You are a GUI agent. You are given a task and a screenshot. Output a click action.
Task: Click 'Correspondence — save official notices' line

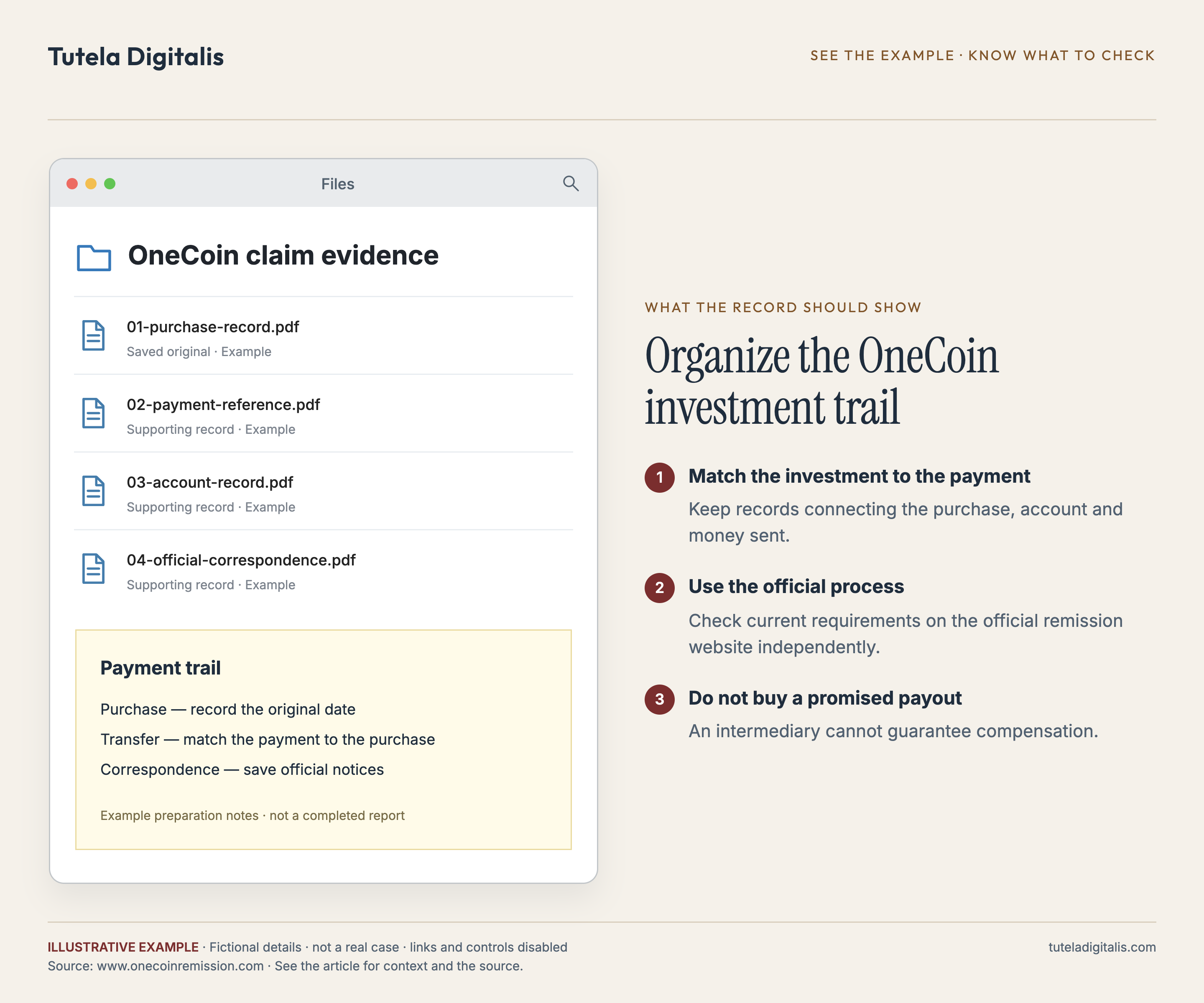pos(242,770)
